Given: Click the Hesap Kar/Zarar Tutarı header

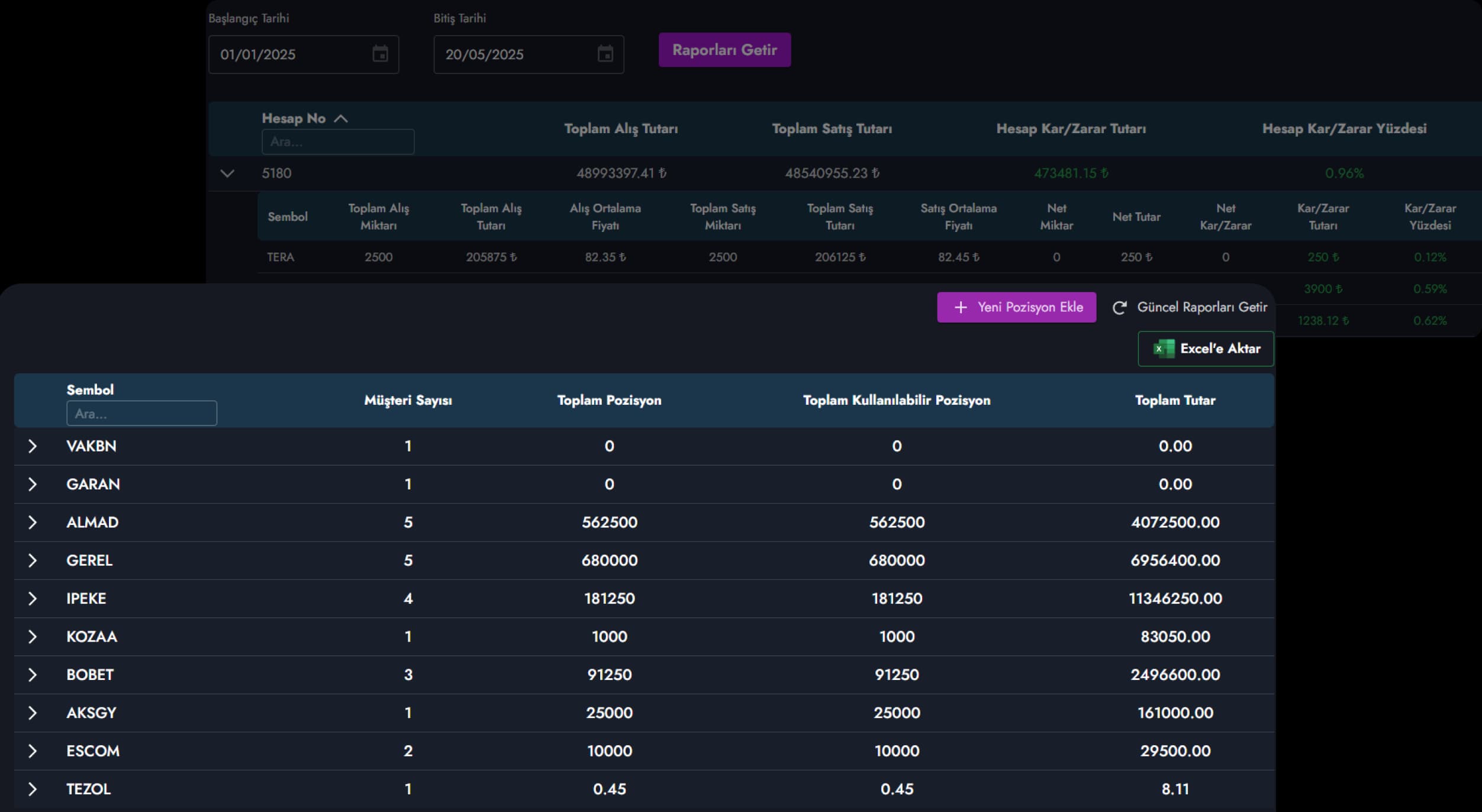Looking at the screenshot, I should 1071,129.
